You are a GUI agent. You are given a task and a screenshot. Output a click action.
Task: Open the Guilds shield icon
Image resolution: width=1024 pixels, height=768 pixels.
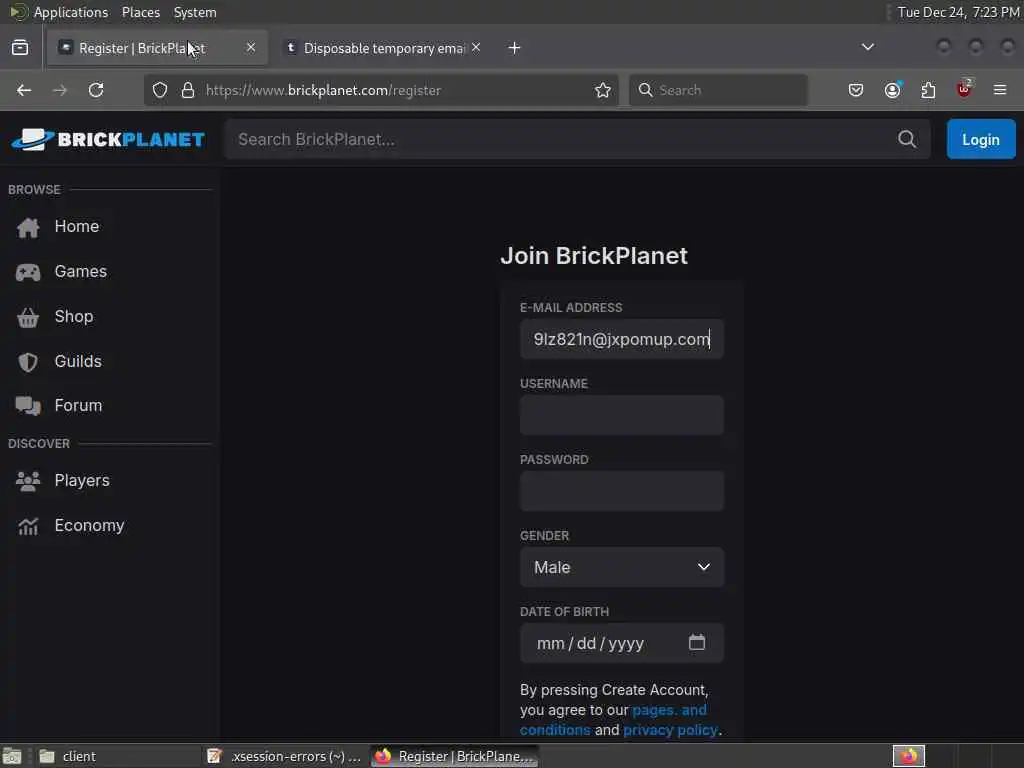pyautogui.click(x=28, y=362)
